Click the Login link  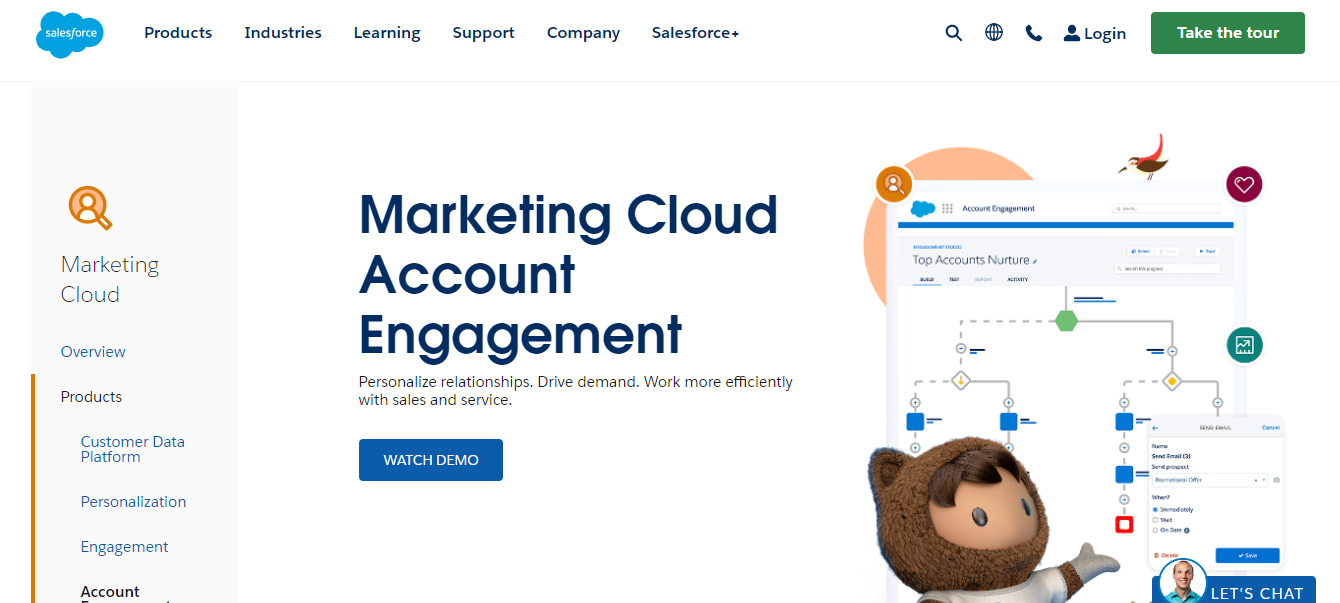click(x=1094, y=33)
